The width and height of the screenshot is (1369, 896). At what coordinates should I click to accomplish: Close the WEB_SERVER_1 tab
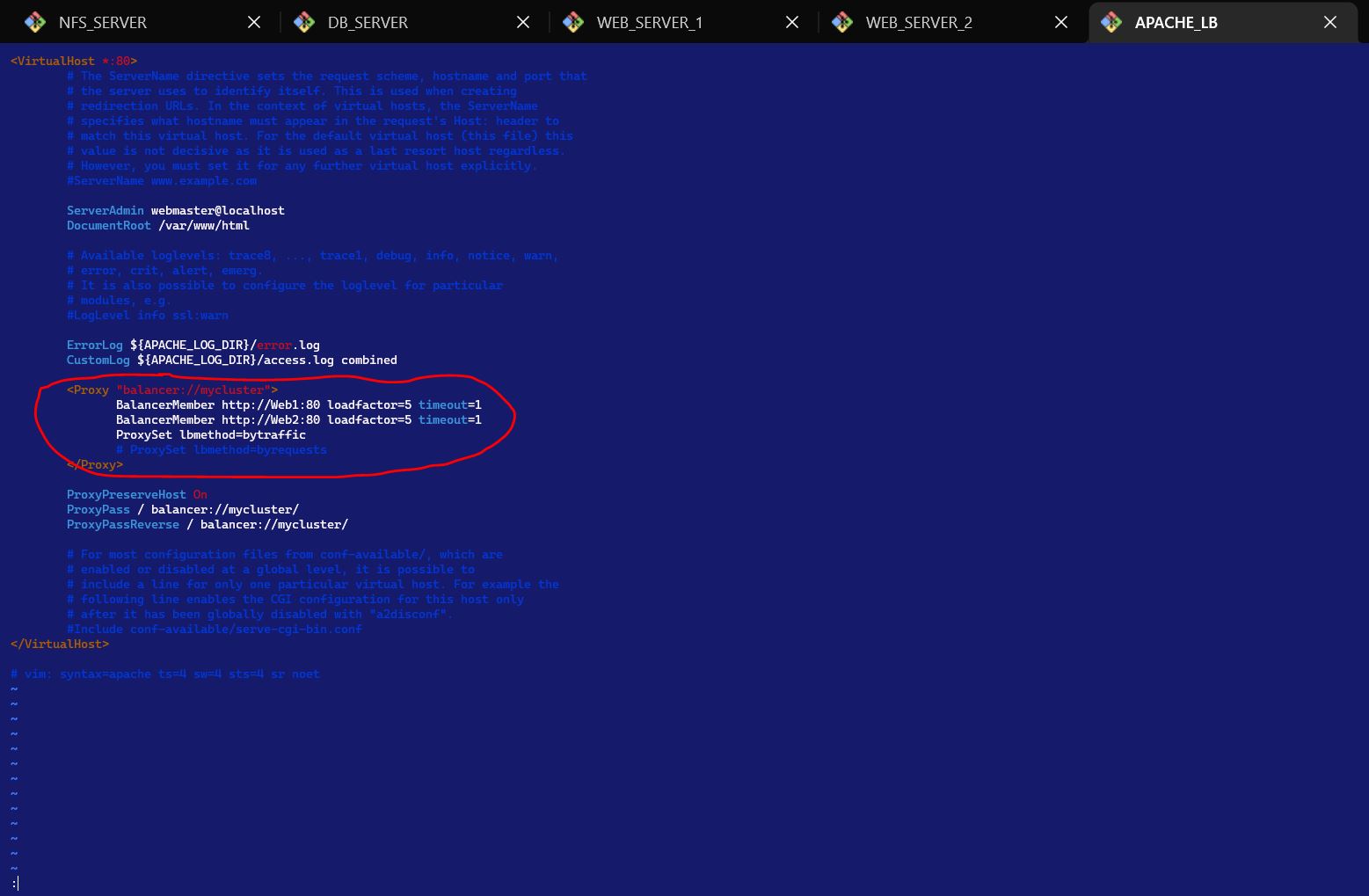pyautogui.click(x=792, y=22)
